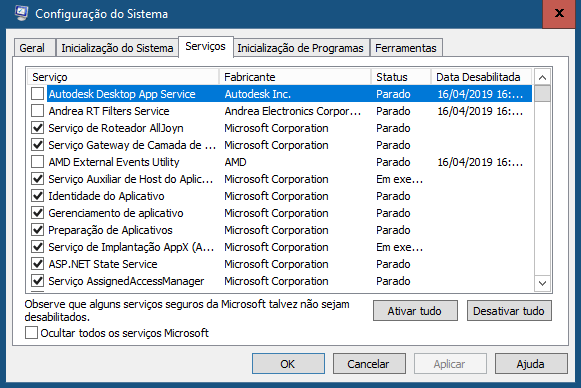The width and height of the screenshot is (581, 388).
Task: Uncheck Serviço de Roteador AllJoyn
Action: [37, 128]
